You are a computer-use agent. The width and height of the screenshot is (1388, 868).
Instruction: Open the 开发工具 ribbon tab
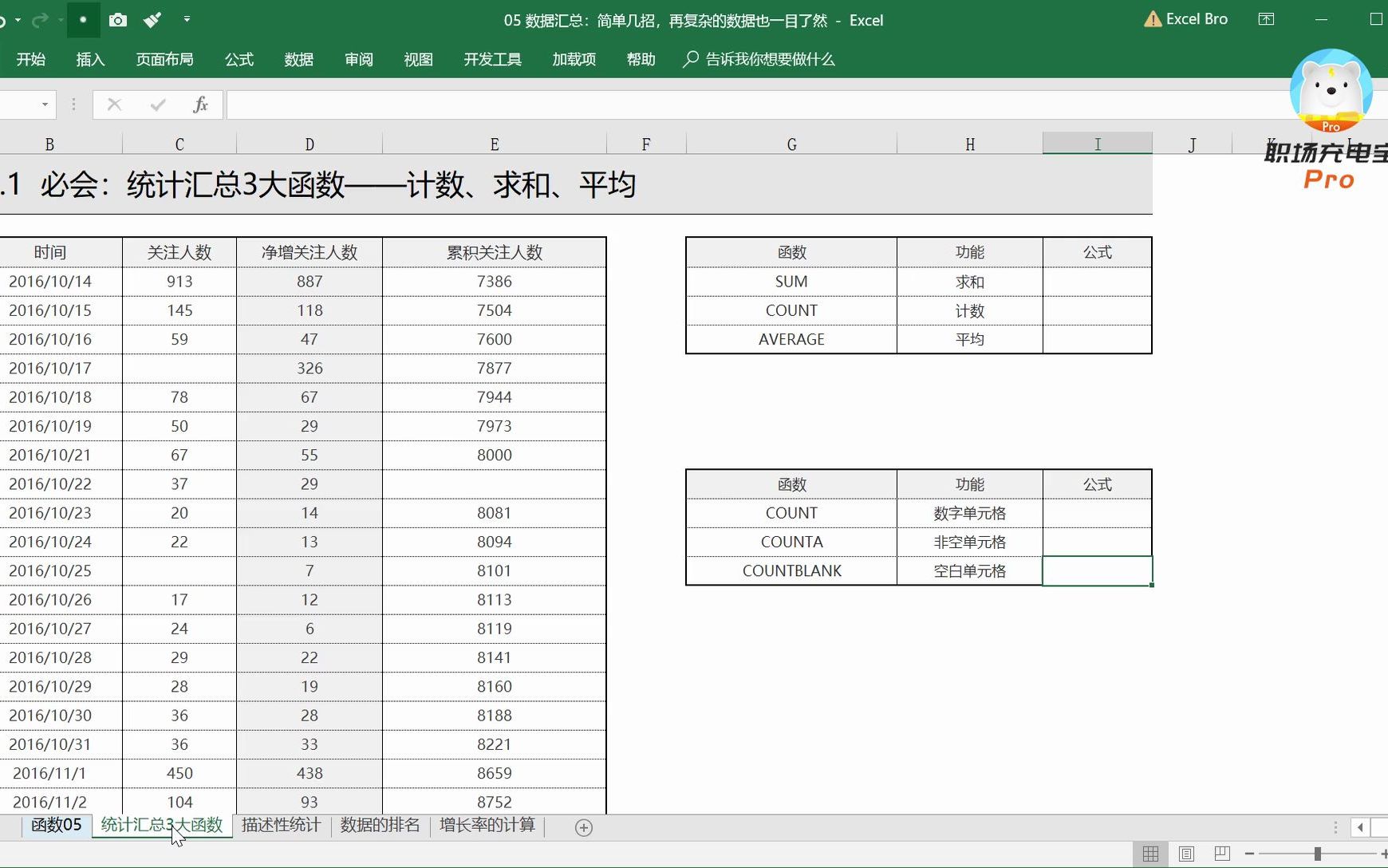tap(492, 59)
